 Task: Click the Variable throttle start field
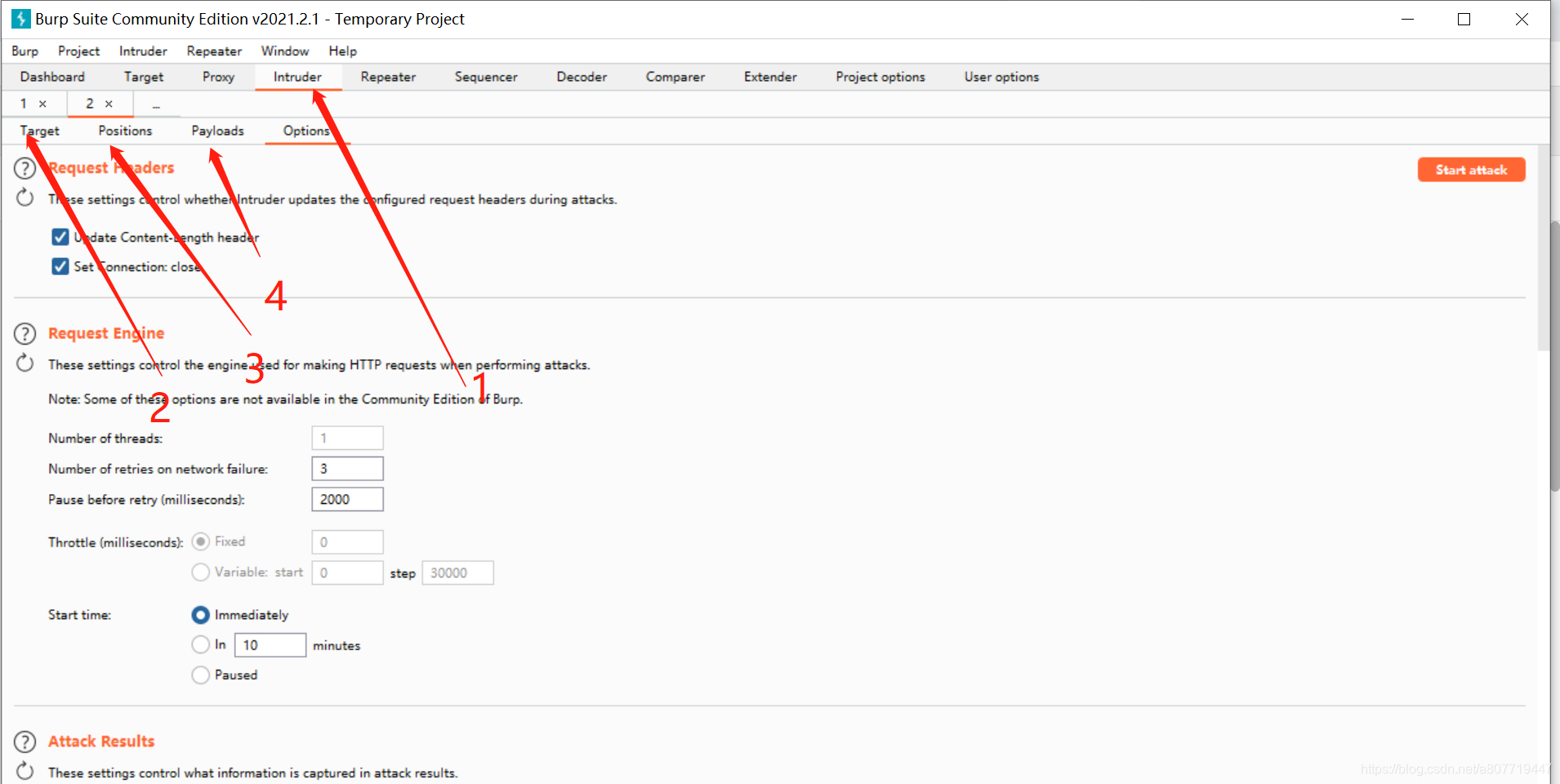tap(347, 572)
